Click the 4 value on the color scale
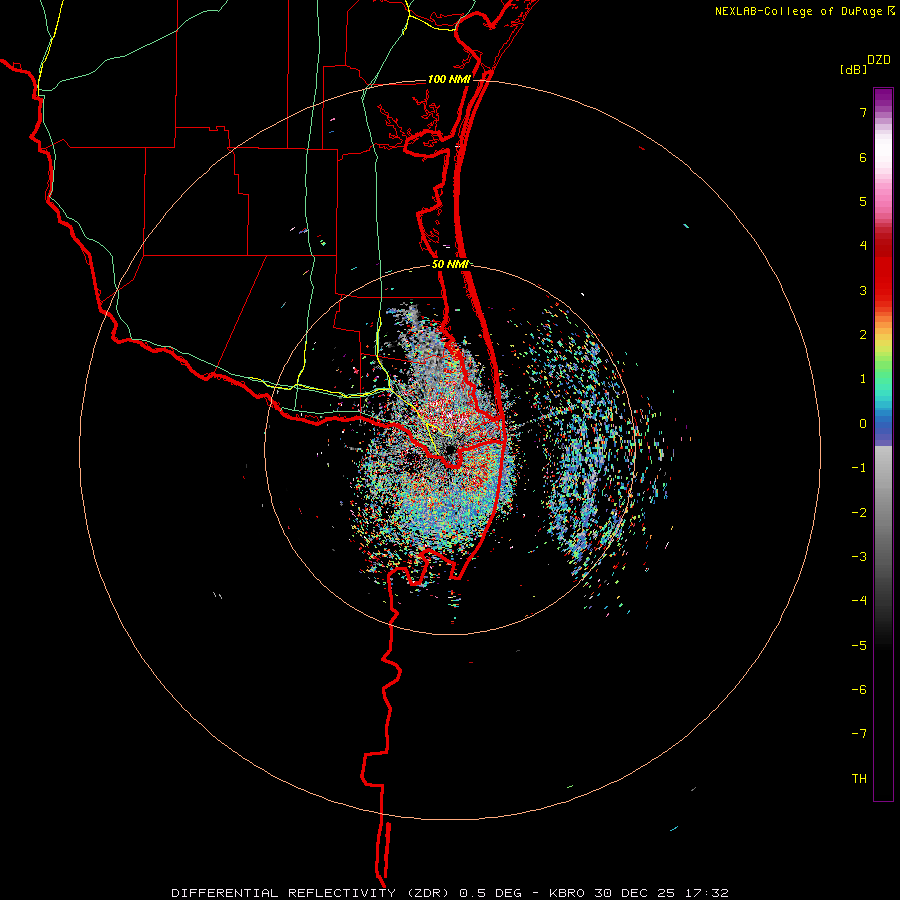Image resolution: width=900 pixels, height=900 pixels. point(863,246)
